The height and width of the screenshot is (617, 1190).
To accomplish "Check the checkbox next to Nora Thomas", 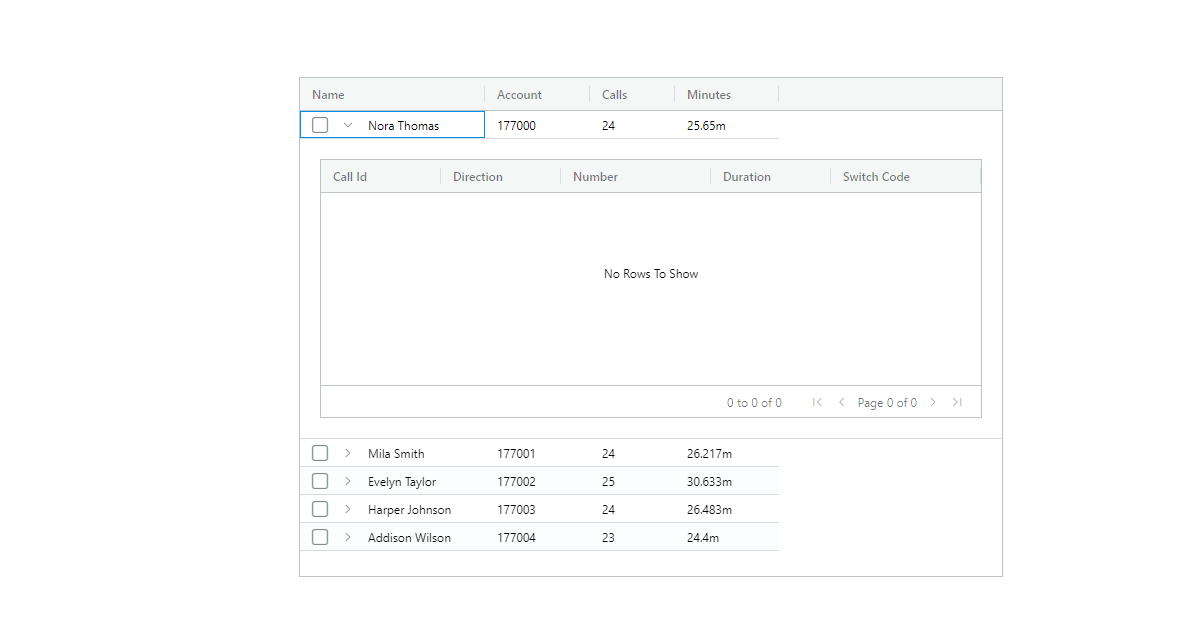I will coord(319,124).
